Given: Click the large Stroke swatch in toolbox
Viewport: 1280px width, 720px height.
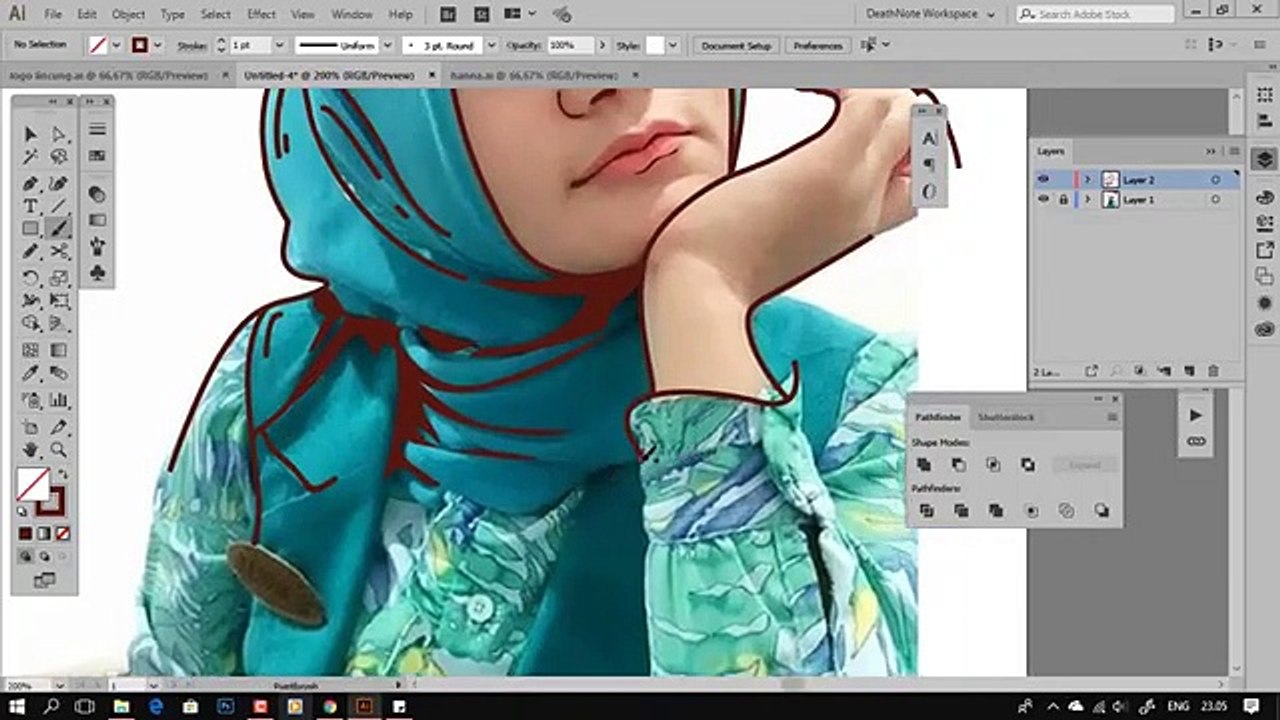Looking at the screenshot, I should pyautogui.click(x=49, y=500).
